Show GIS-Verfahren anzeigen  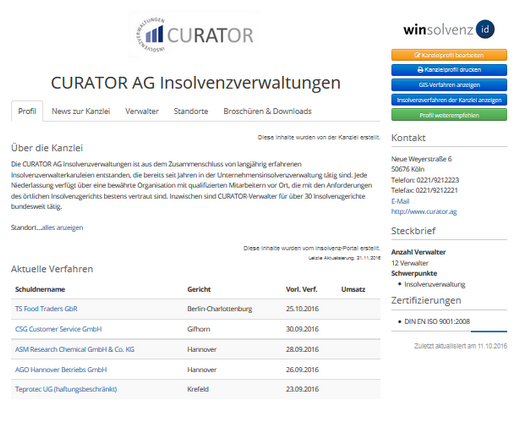coord(449,85)
